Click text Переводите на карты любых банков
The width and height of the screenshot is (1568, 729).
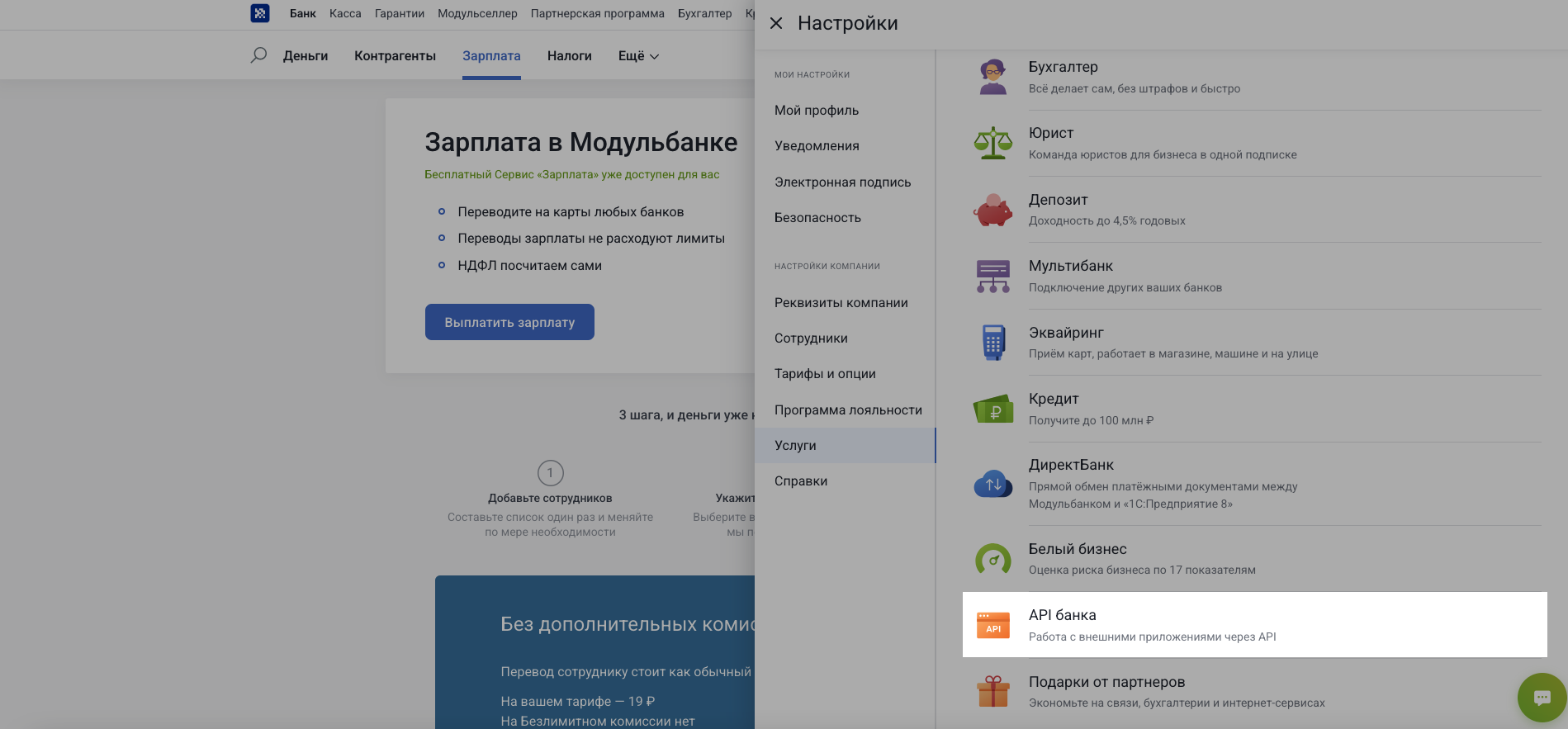(571, 212)
